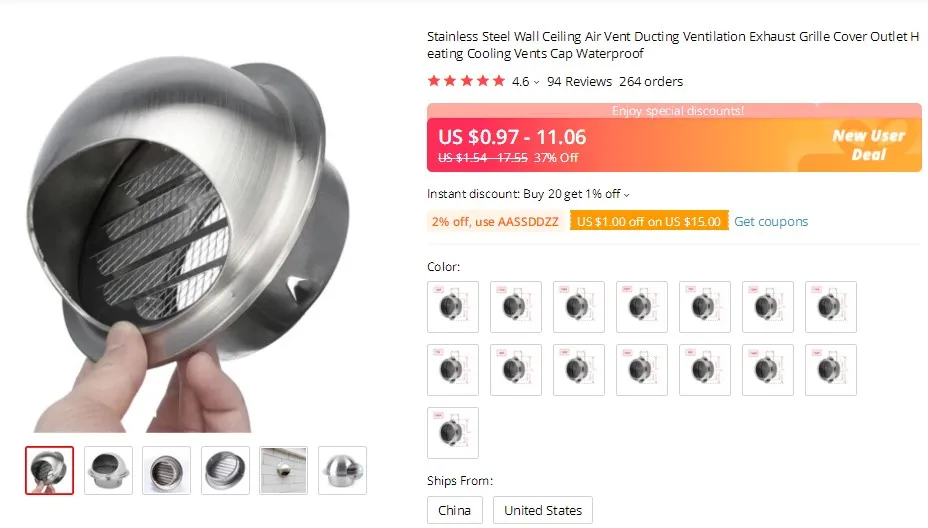This screenshot has height=528, width=928.
Task: View the second product image thumbnail
Action: click(x=108, y=471)
